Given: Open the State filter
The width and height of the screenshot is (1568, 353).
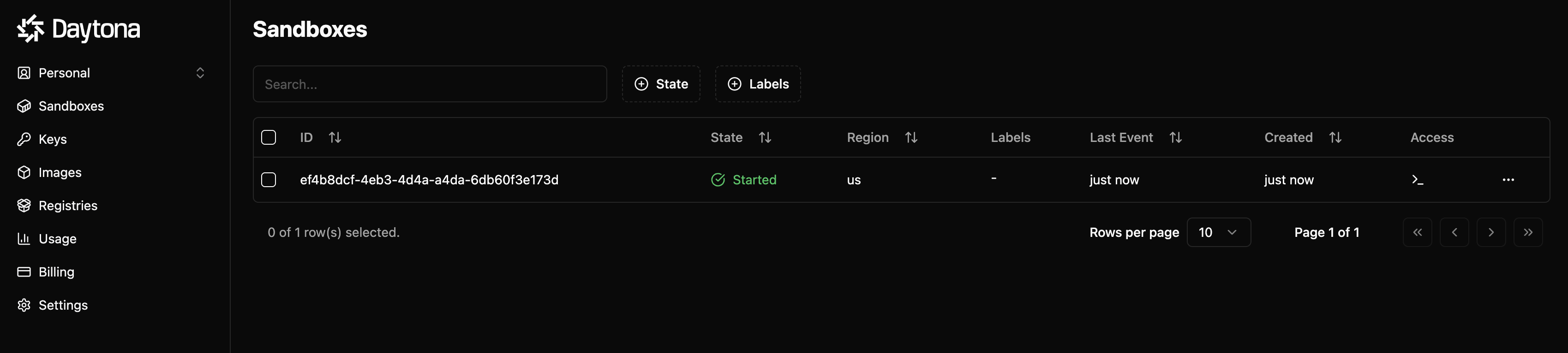Looking at the screenshot, I should tap(661, 84).
